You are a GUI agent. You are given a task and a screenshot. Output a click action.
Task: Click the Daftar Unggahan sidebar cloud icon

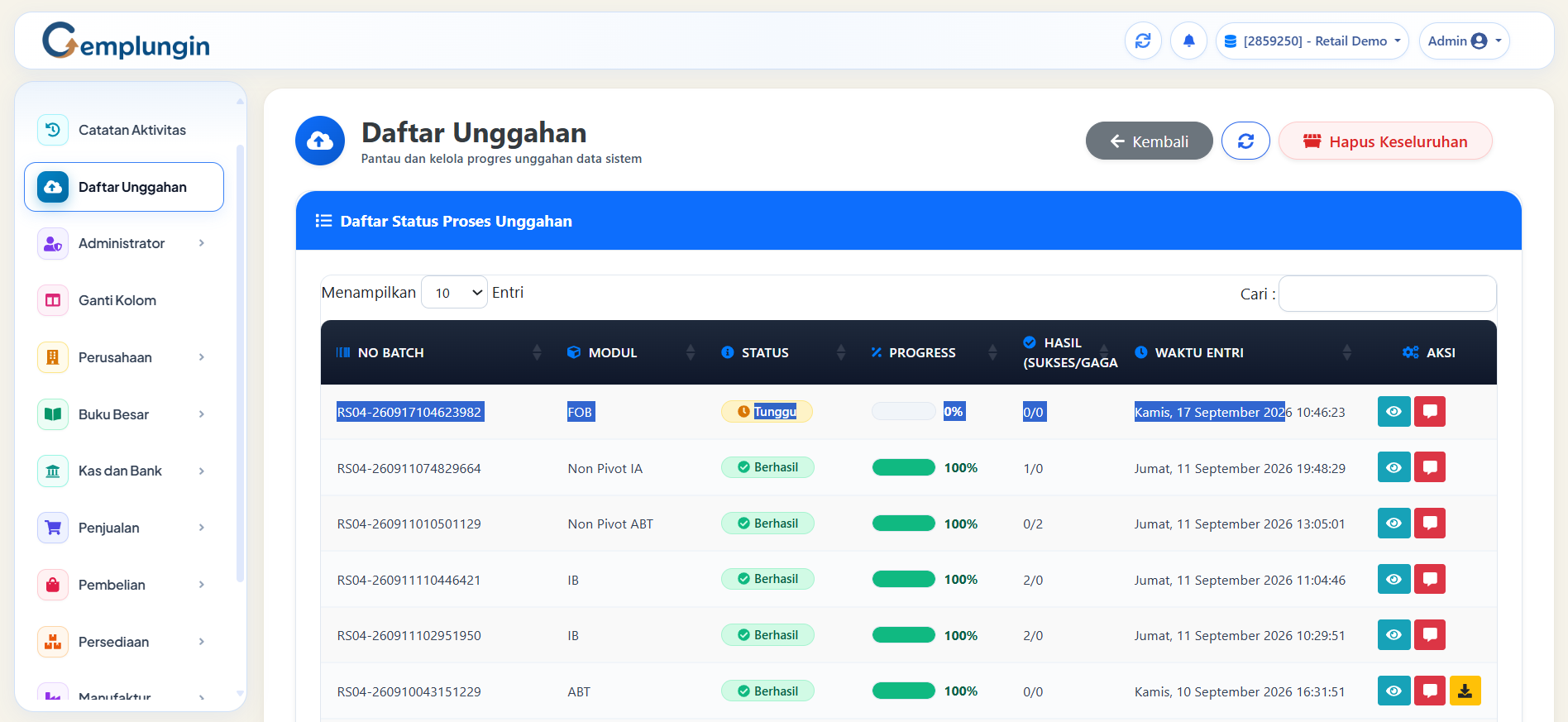point(53,187)
